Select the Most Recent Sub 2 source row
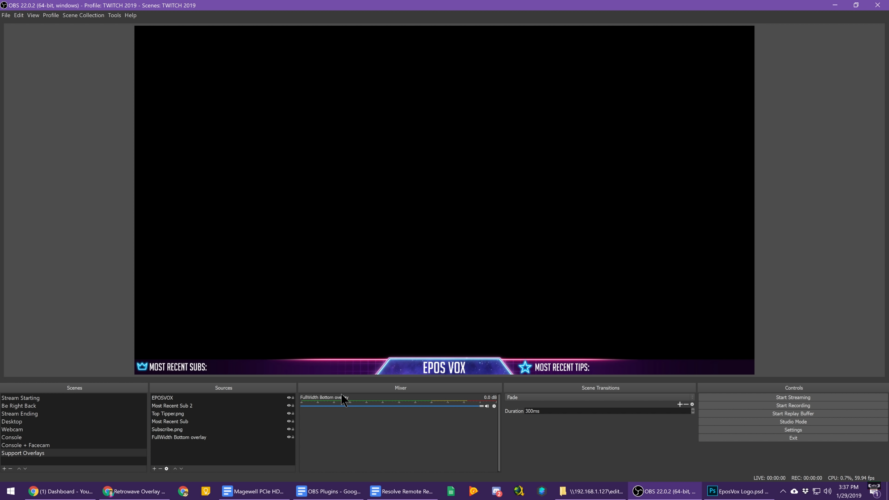Image resolution: width=889 pixels, height=500 pixels. 222,406
